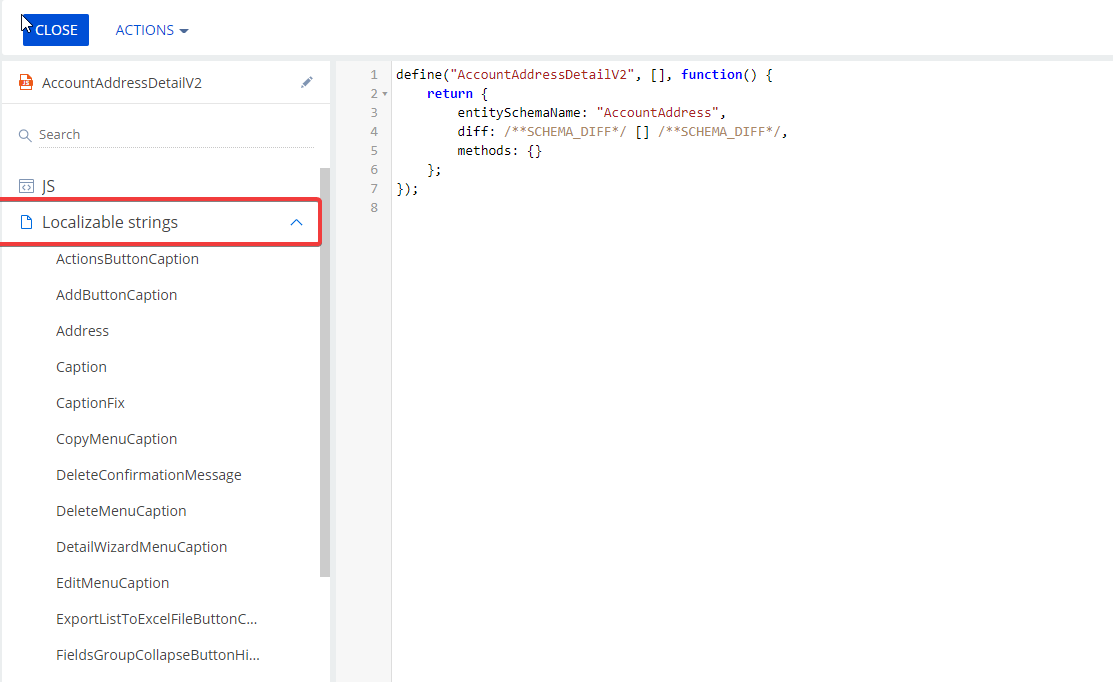Place cursor on the methods: {} line

[500, 150]
